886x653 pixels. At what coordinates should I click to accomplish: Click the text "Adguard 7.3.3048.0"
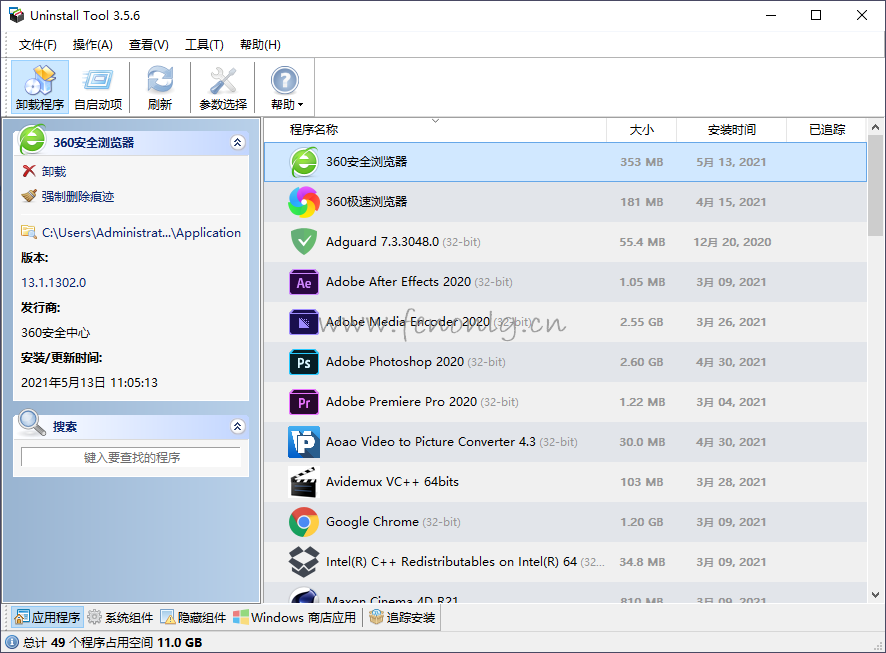[x=383, y=242]
